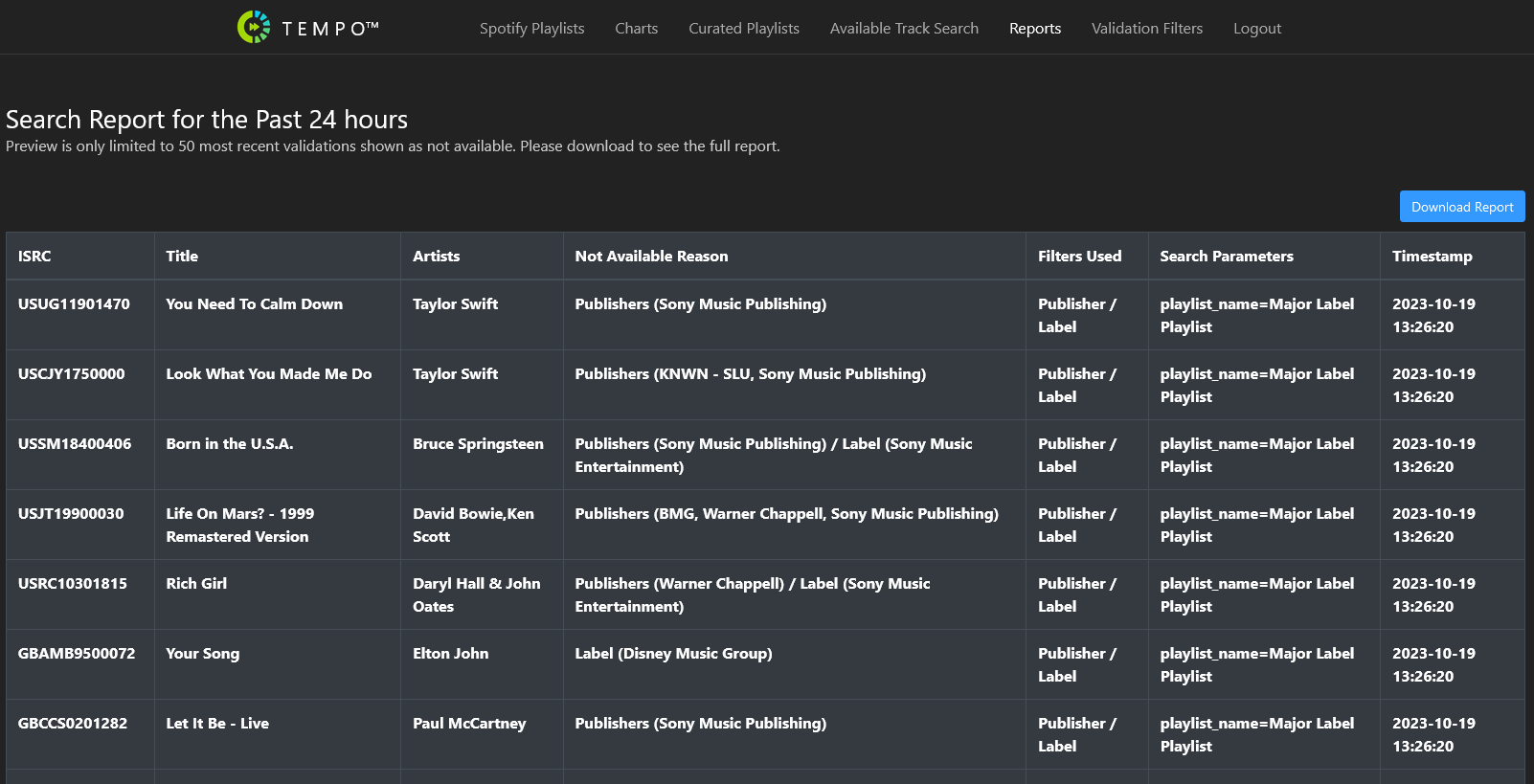This screenshot has height=784, width=1534.
Task: Select the ISRC code USUG11901470
Action: [74, 304]
